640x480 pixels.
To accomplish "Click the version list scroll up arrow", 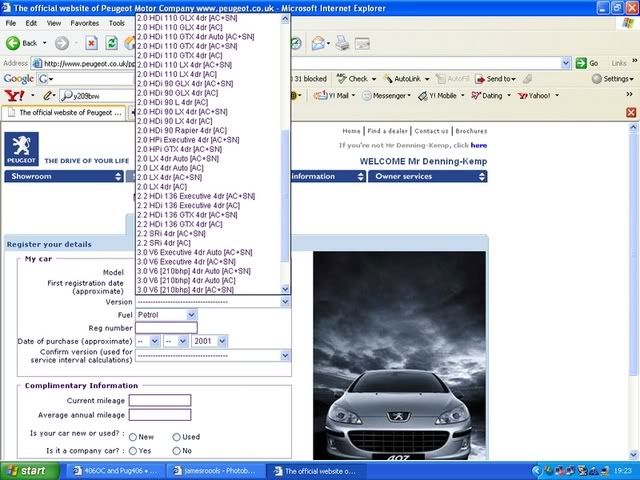I will point(285,18).
